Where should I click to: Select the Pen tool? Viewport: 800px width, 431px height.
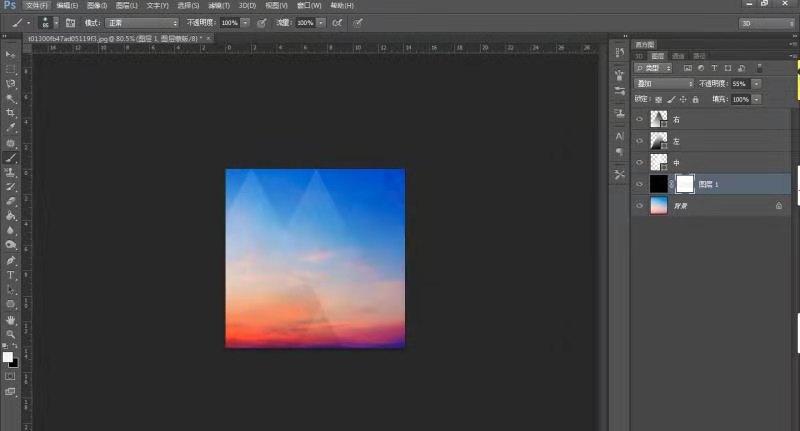click(x=10, y=261)
